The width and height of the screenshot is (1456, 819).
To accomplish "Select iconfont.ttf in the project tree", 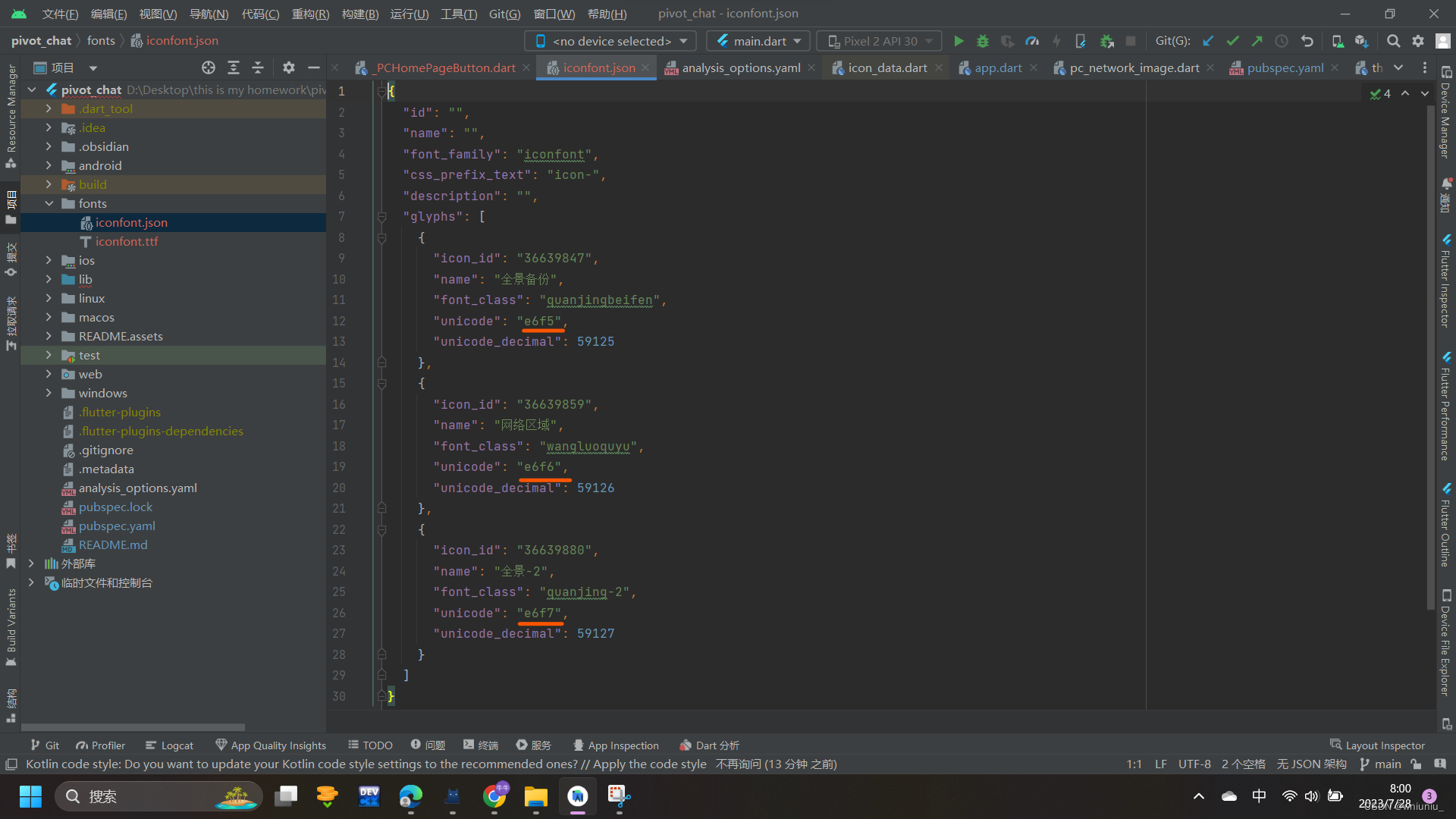I will pyautogui.click(x=126, y=241).
